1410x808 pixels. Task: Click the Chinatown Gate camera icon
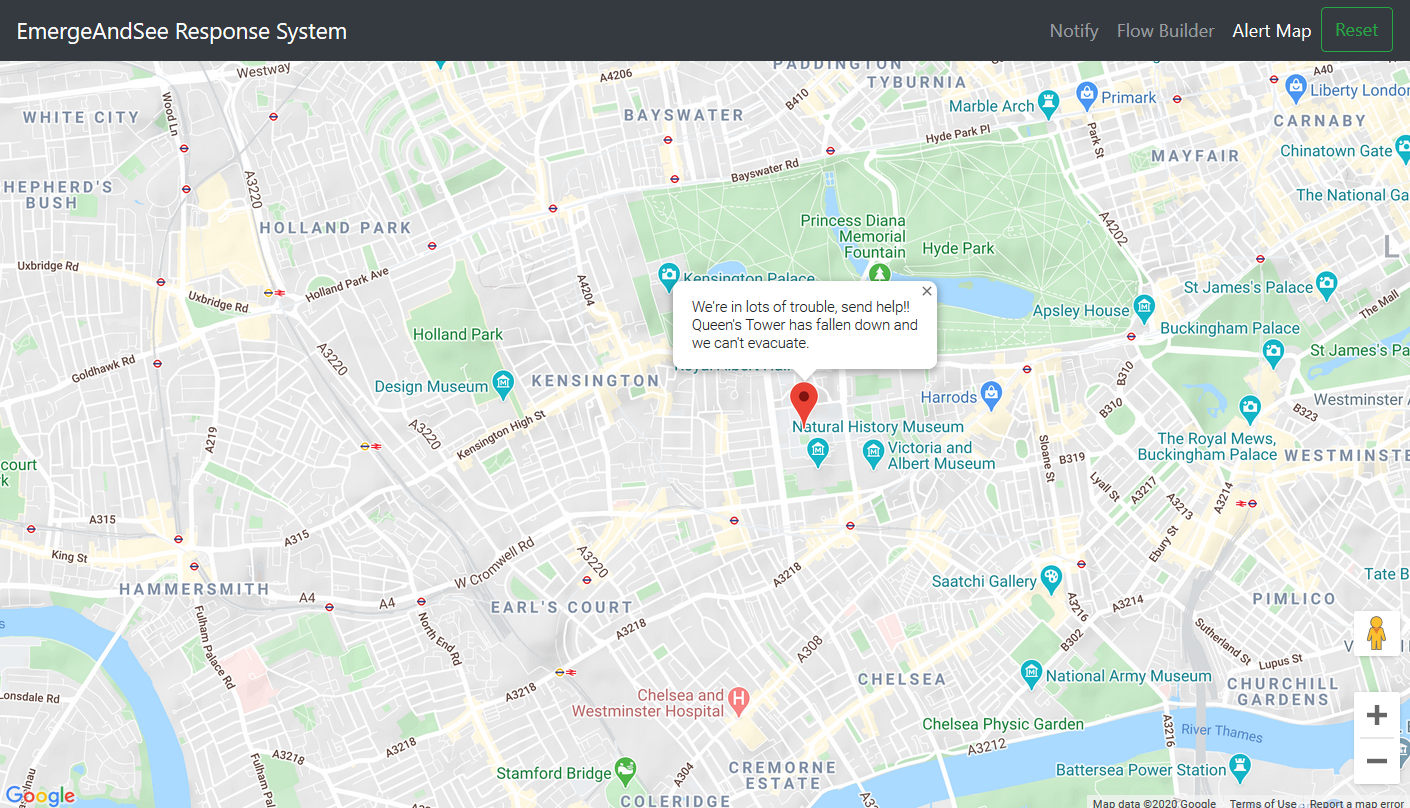coord(1401,148)
